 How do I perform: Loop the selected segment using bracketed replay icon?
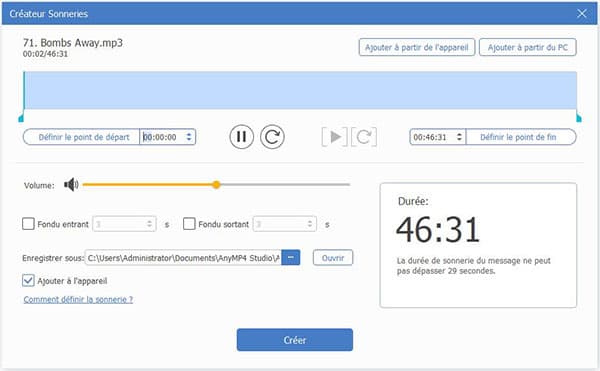[x=364, y=137]
